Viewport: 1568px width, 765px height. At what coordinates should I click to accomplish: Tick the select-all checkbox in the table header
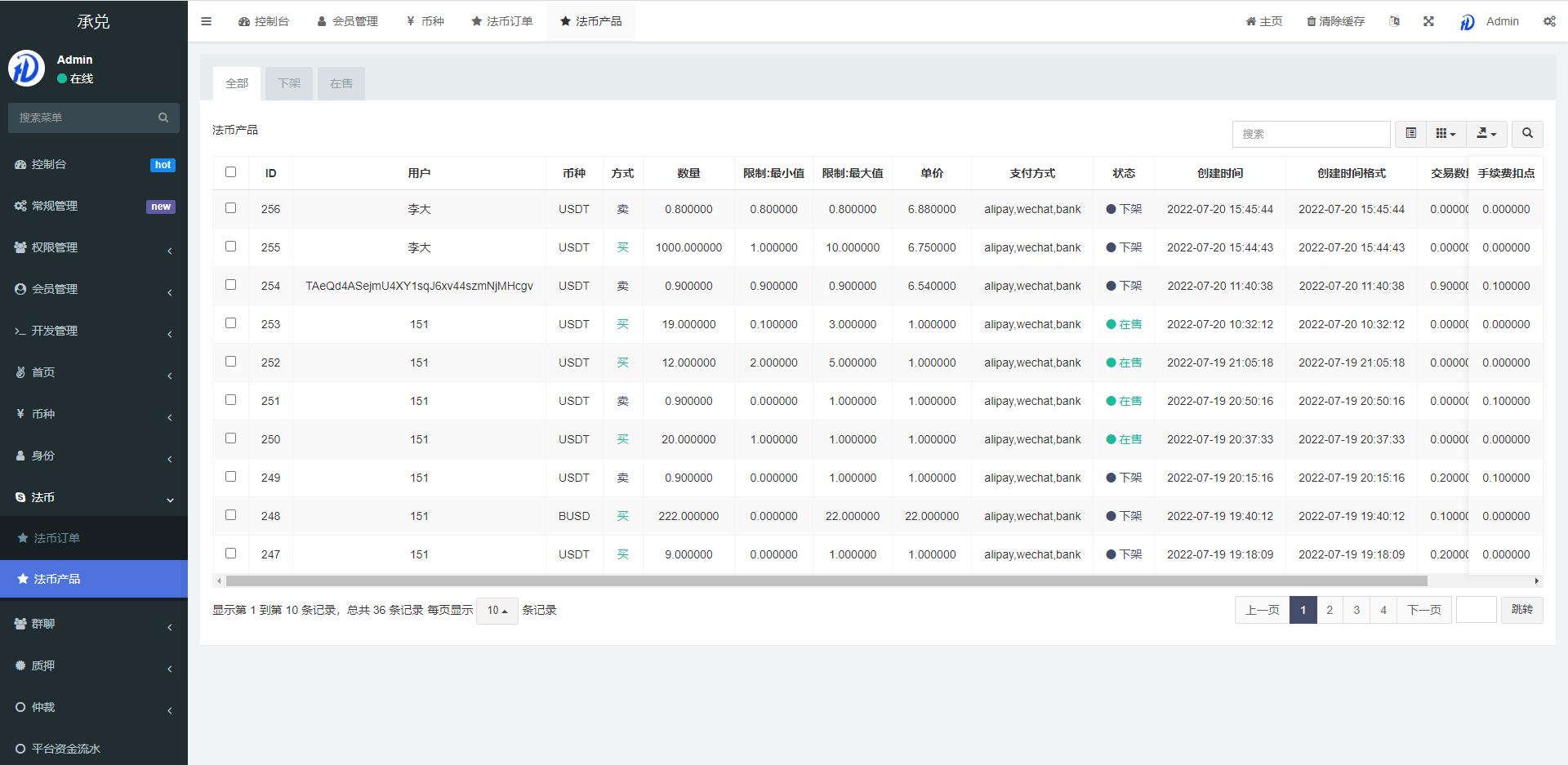click(230, 172)
